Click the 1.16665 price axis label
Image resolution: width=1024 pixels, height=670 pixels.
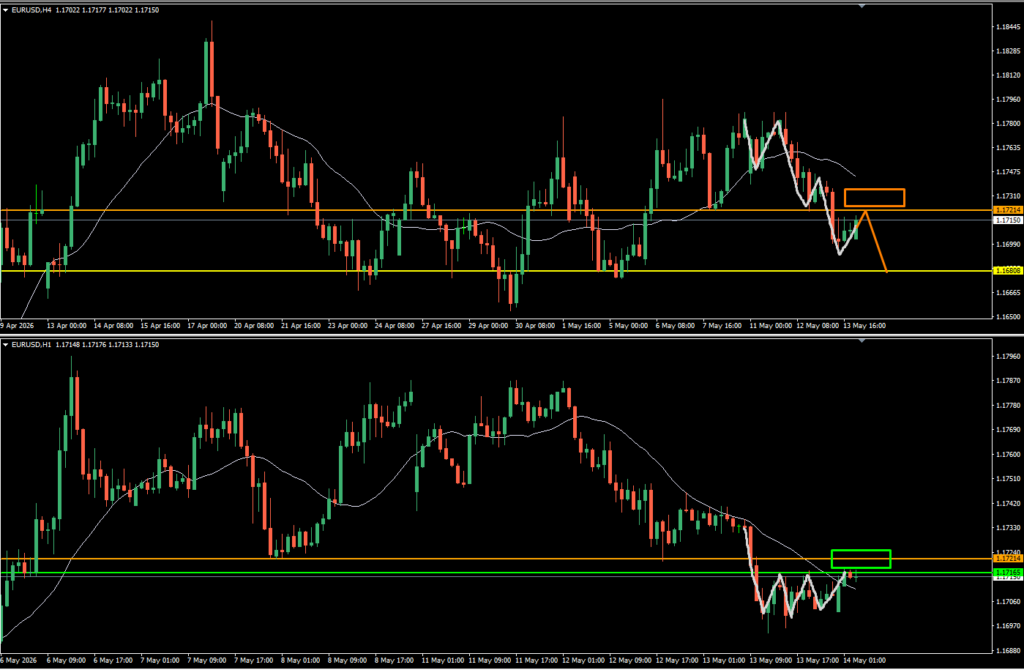tap(1008, 293)
